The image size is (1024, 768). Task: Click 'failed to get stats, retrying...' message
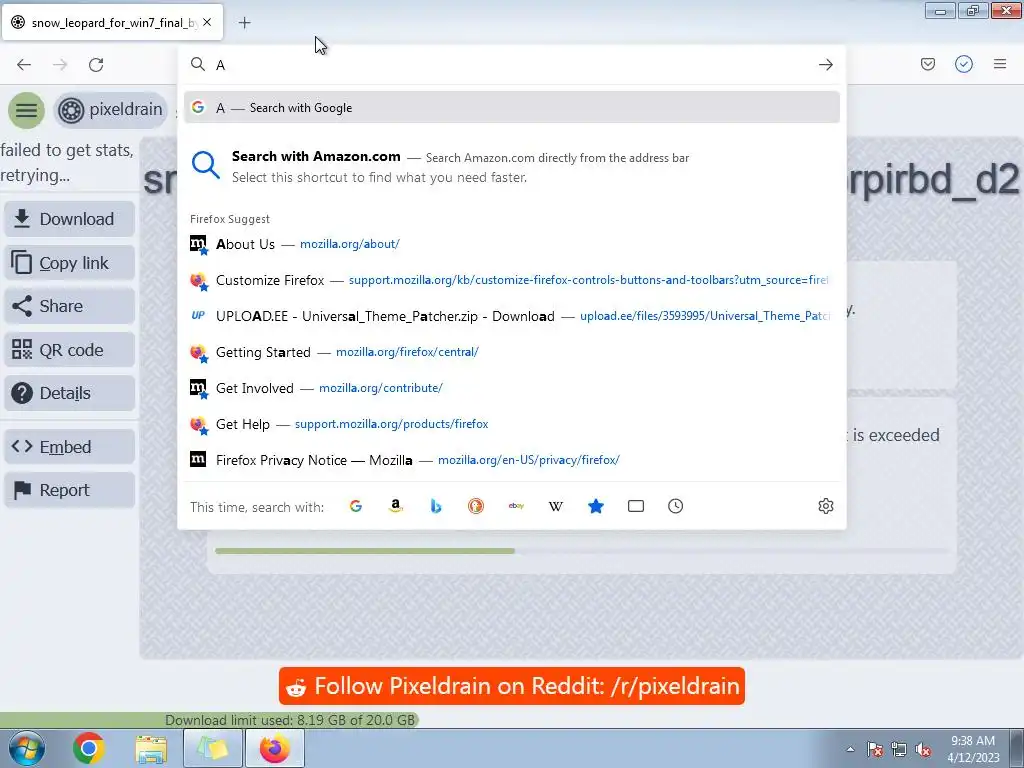tap(67, 163)
